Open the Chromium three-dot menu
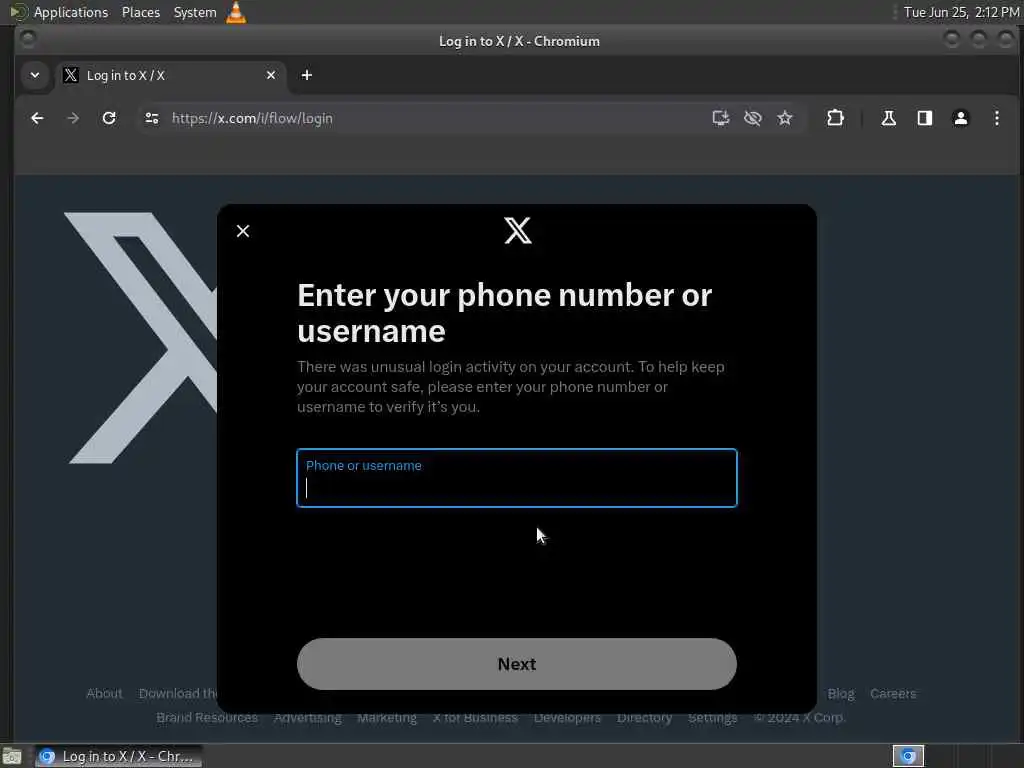1024x768 pixels. [997, 118]
